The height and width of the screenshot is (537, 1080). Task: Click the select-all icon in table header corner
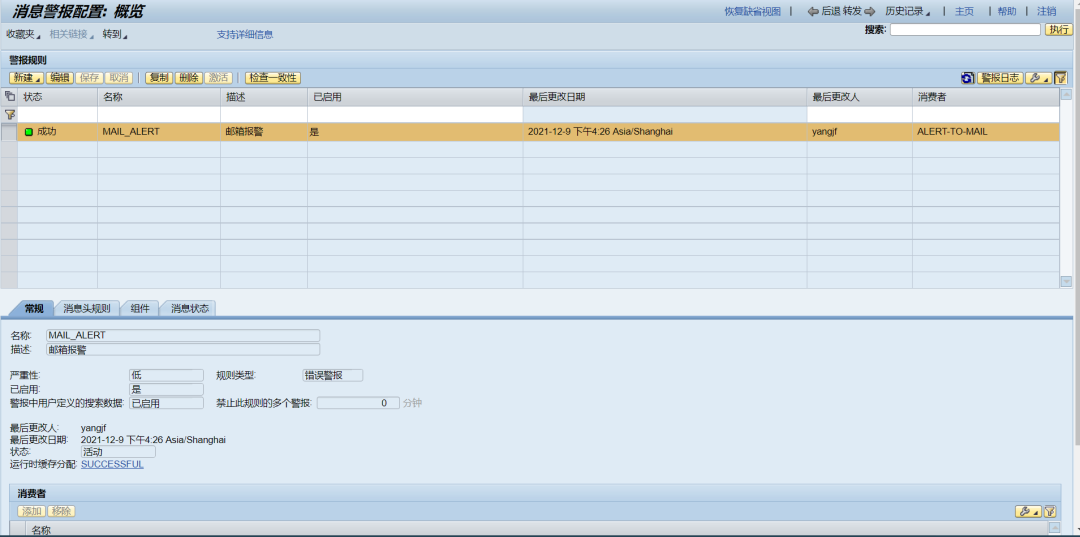(10, 96)
